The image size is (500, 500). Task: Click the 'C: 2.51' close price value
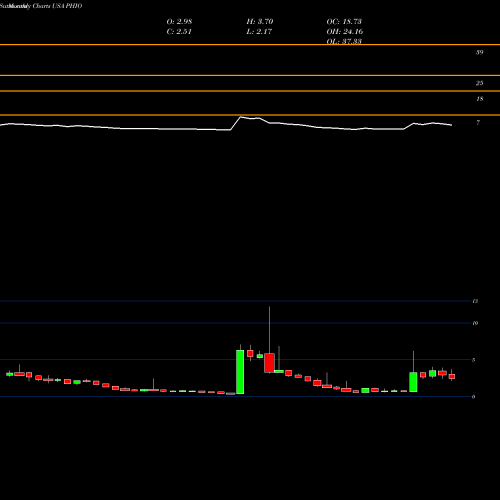179,32
